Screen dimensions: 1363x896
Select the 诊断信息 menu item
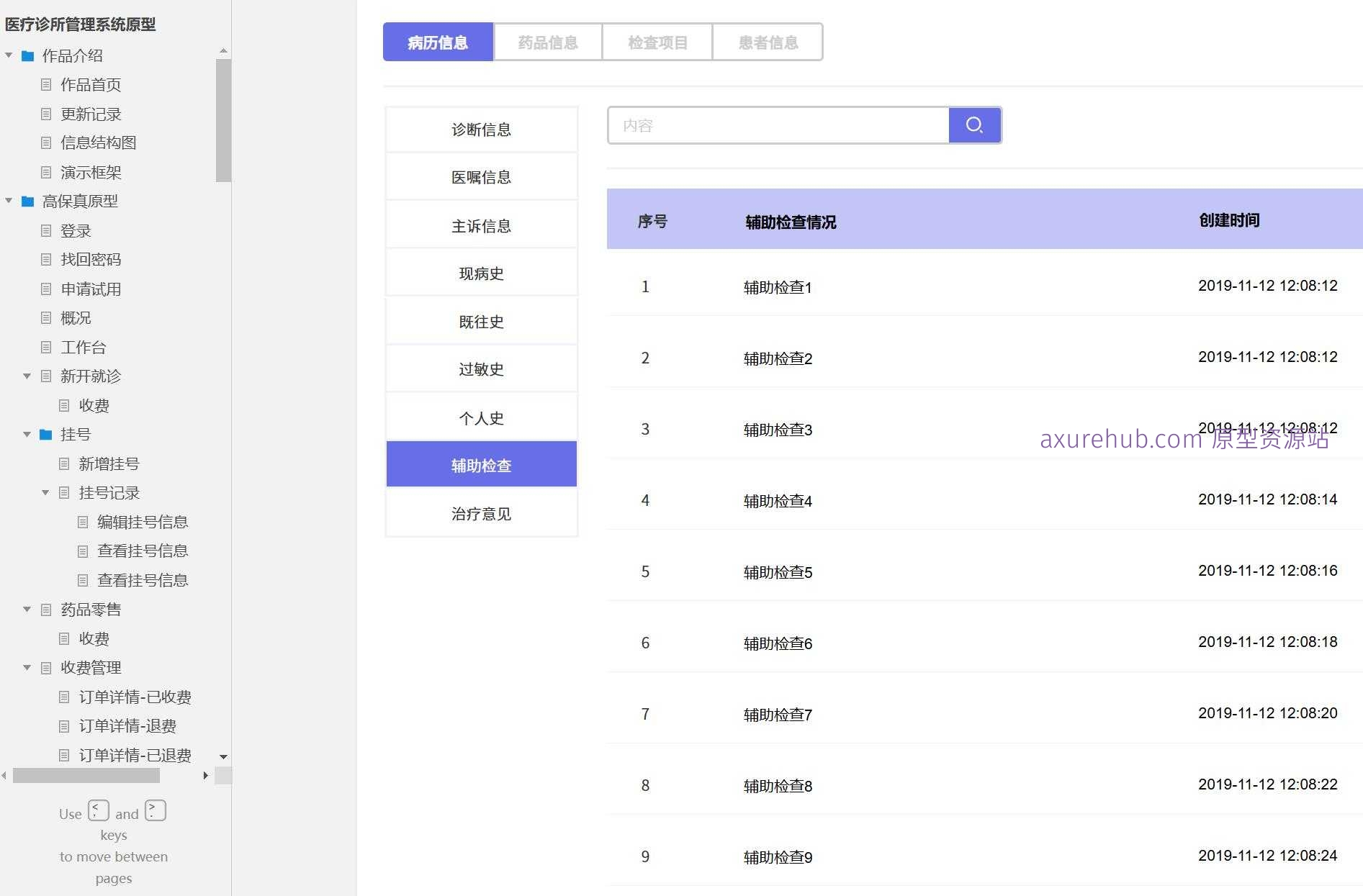pos(481,129)
